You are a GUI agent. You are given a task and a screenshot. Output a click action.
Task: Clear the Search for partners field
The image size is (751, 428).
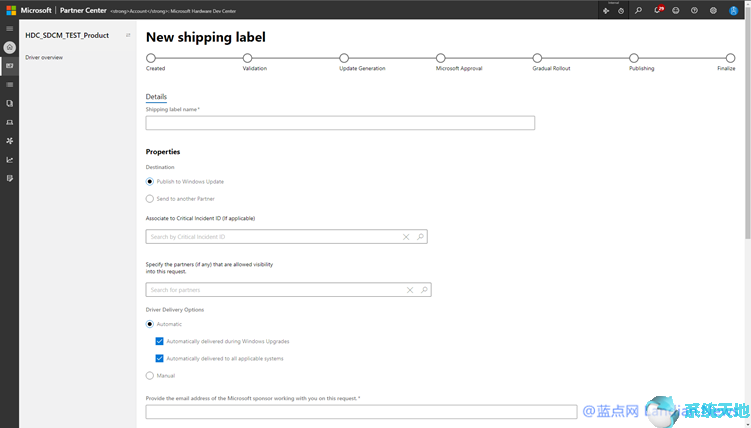coord(410,290)
